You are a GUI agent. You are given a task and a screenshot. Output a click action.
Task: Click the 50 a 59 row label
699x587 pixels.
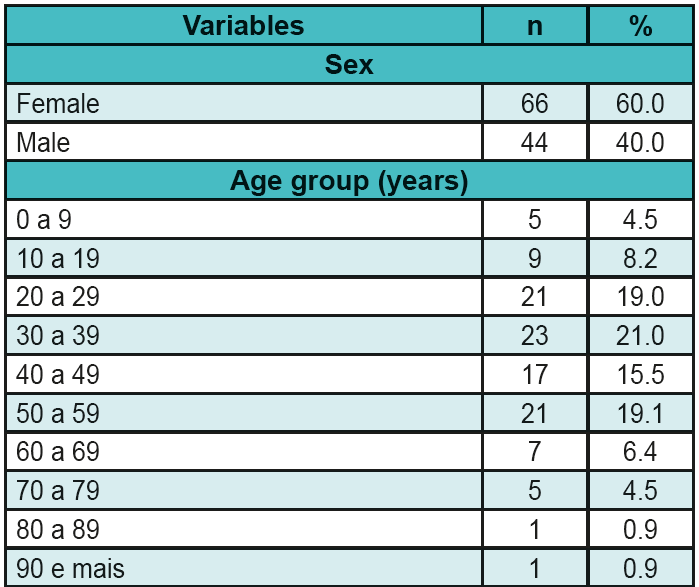tap(58, 414)
